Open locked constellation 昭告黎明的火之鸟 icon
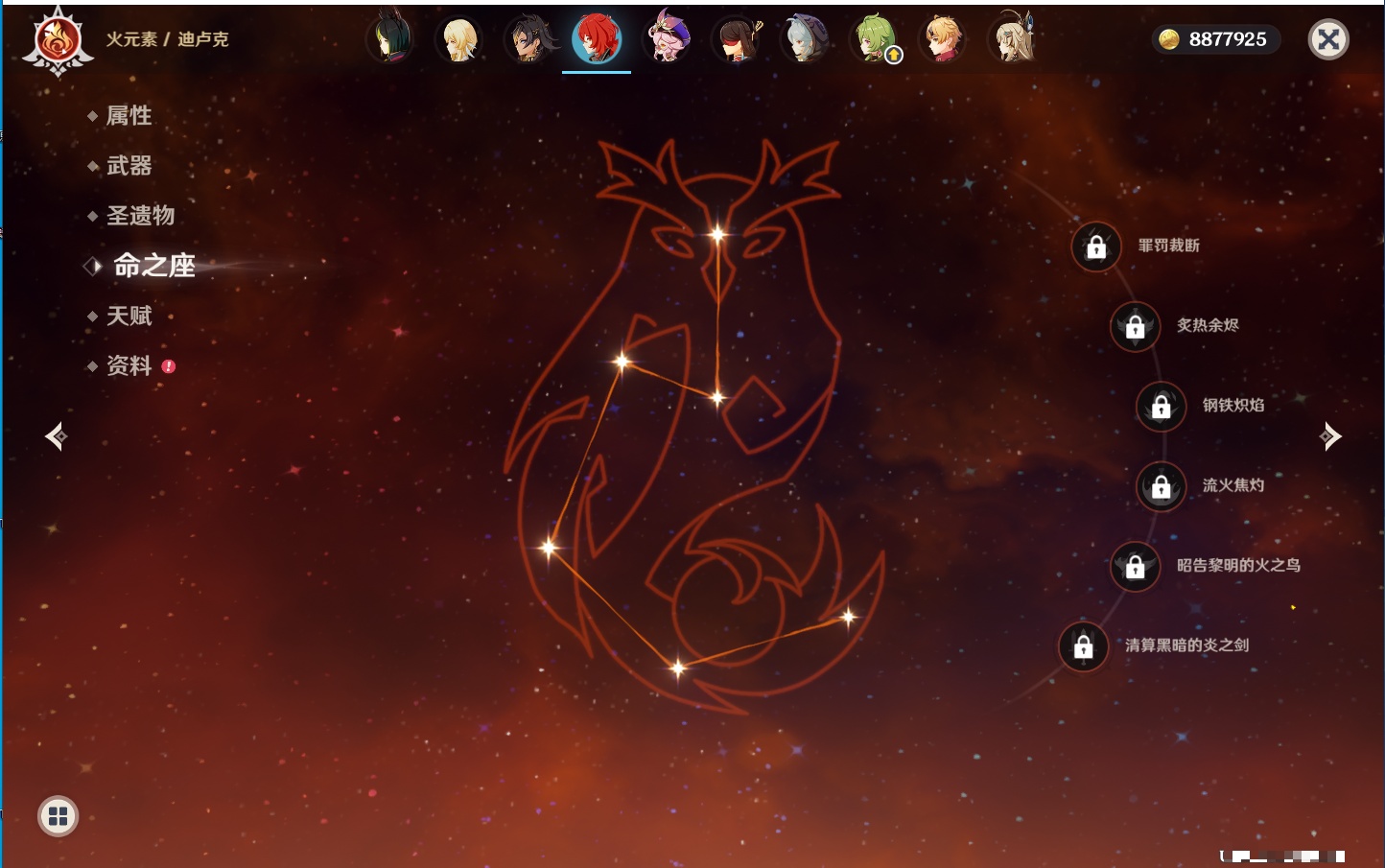1385x868 pixels. pyautogui.click(x=1135, y=566)
